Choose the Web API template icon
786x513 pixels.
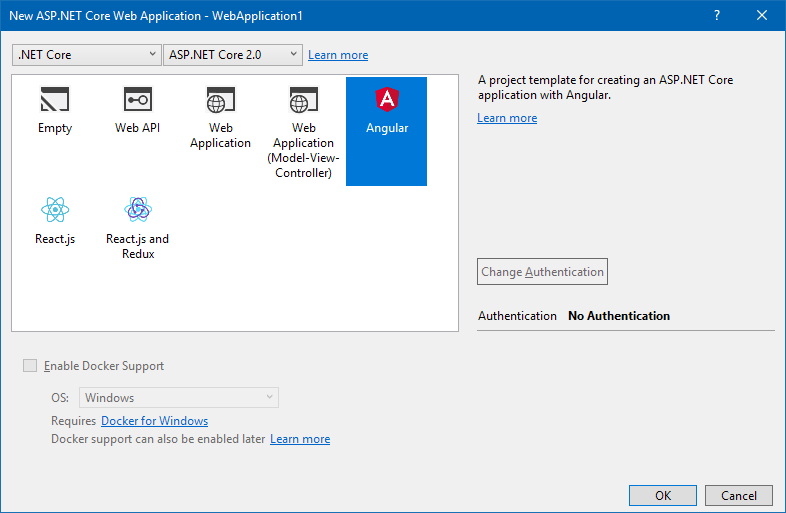pos(138,99)
